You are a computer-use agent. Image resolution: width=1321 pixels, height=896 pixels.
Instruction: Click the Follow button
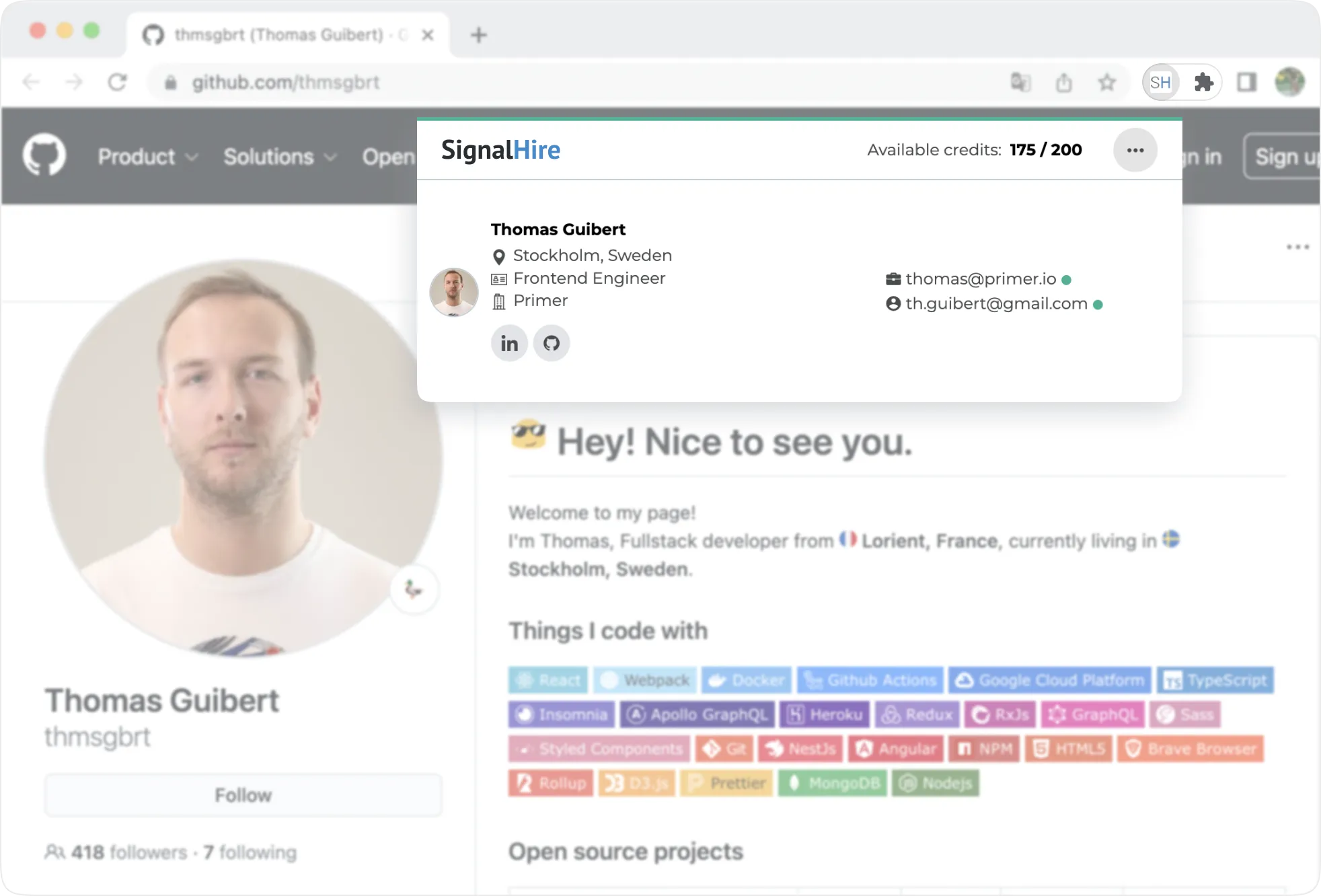coord(243,795)
